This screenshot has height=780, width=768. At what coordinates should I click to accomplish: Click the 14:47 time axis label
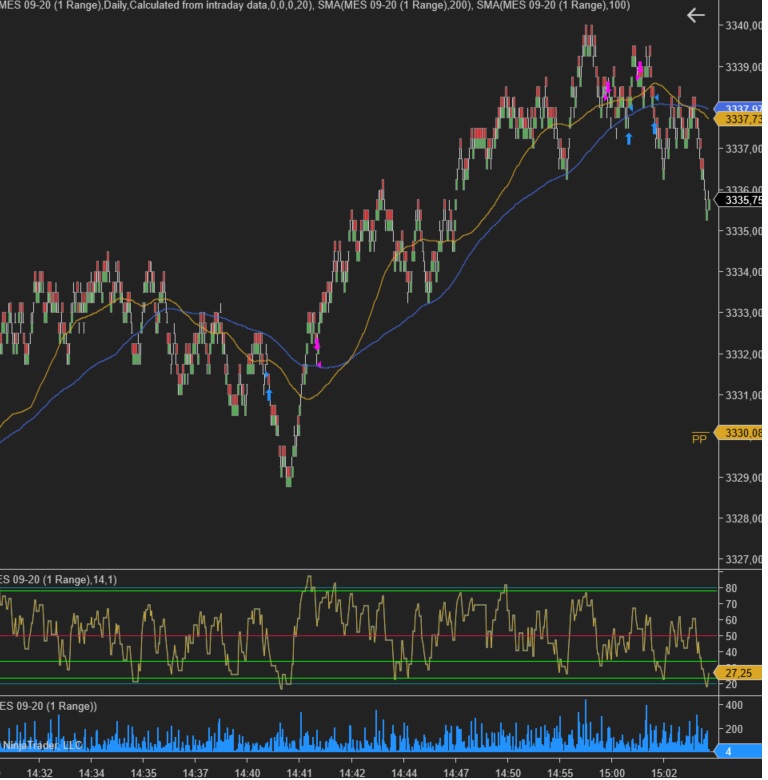coord(456,773)
